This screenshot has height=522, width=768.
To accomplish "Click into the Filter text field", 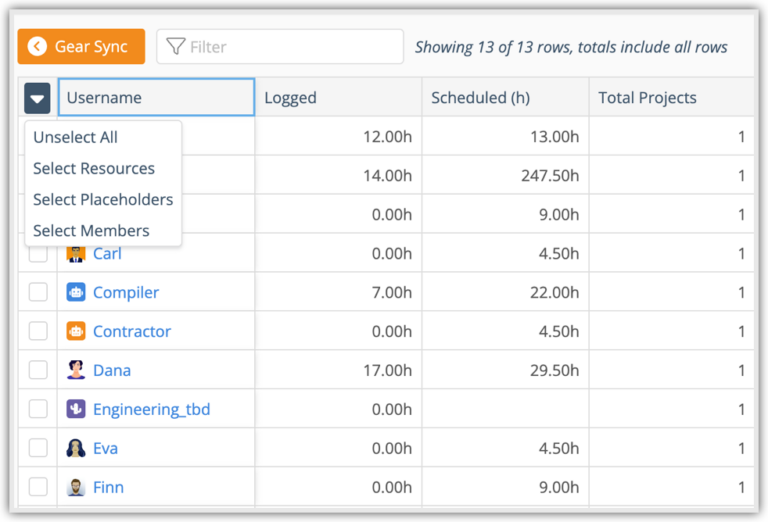I will (x=290, y=47).
